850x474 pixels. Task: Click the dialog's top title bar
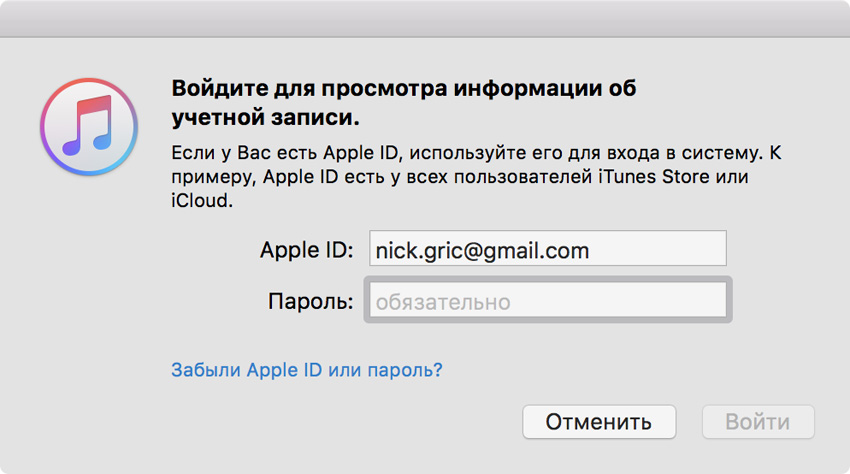click(x=425, y=18)
